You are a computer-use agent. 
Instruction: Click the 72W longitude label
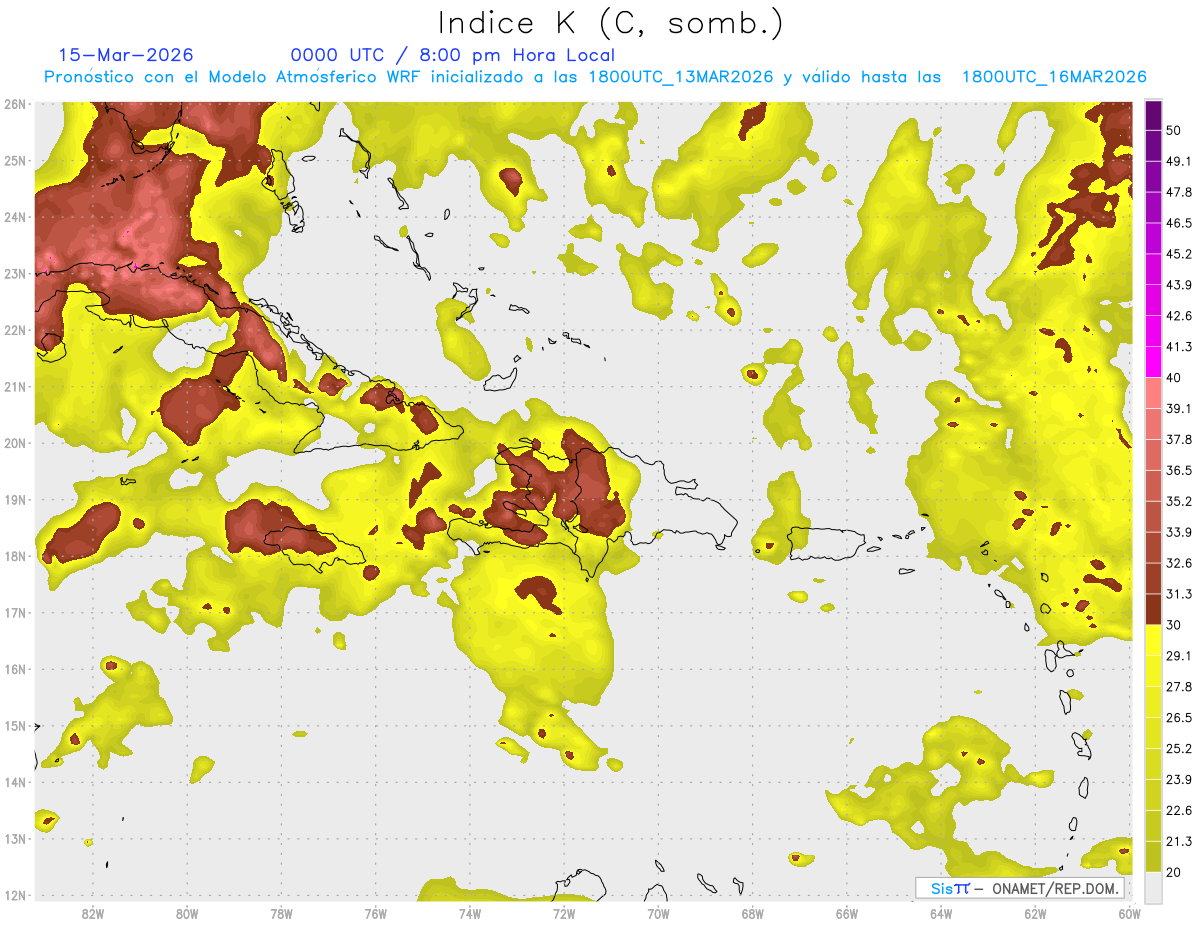pyautogui.click(x=564, y=914)
